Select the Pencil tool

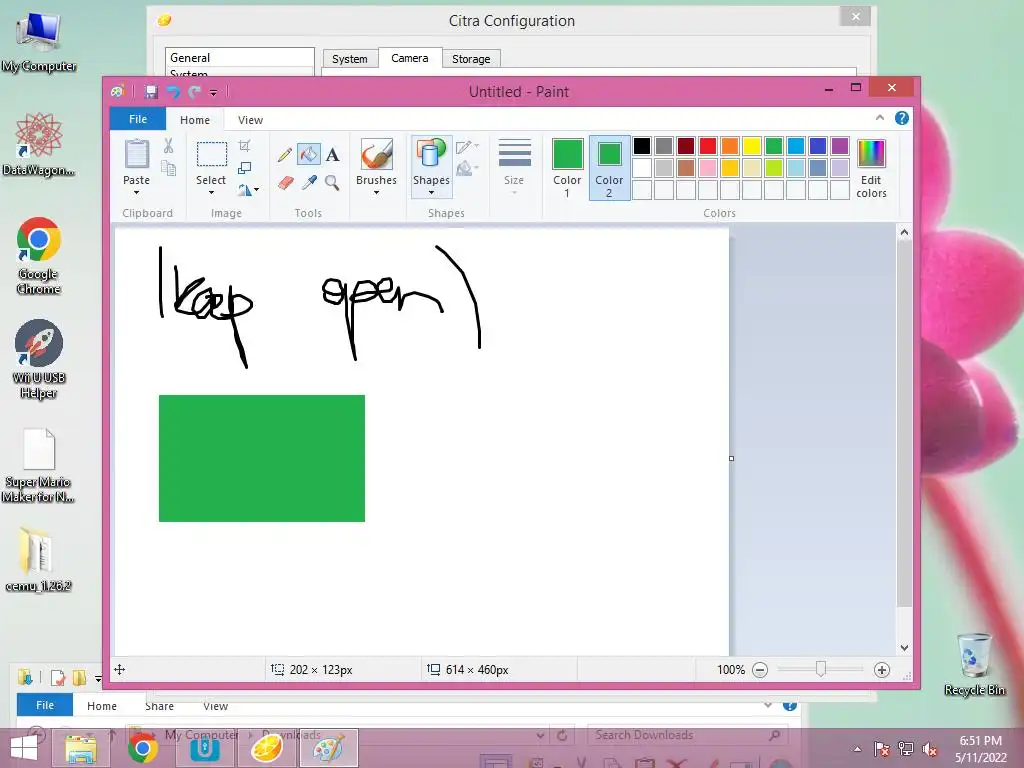pyautogui.click(x=284, y=155)
